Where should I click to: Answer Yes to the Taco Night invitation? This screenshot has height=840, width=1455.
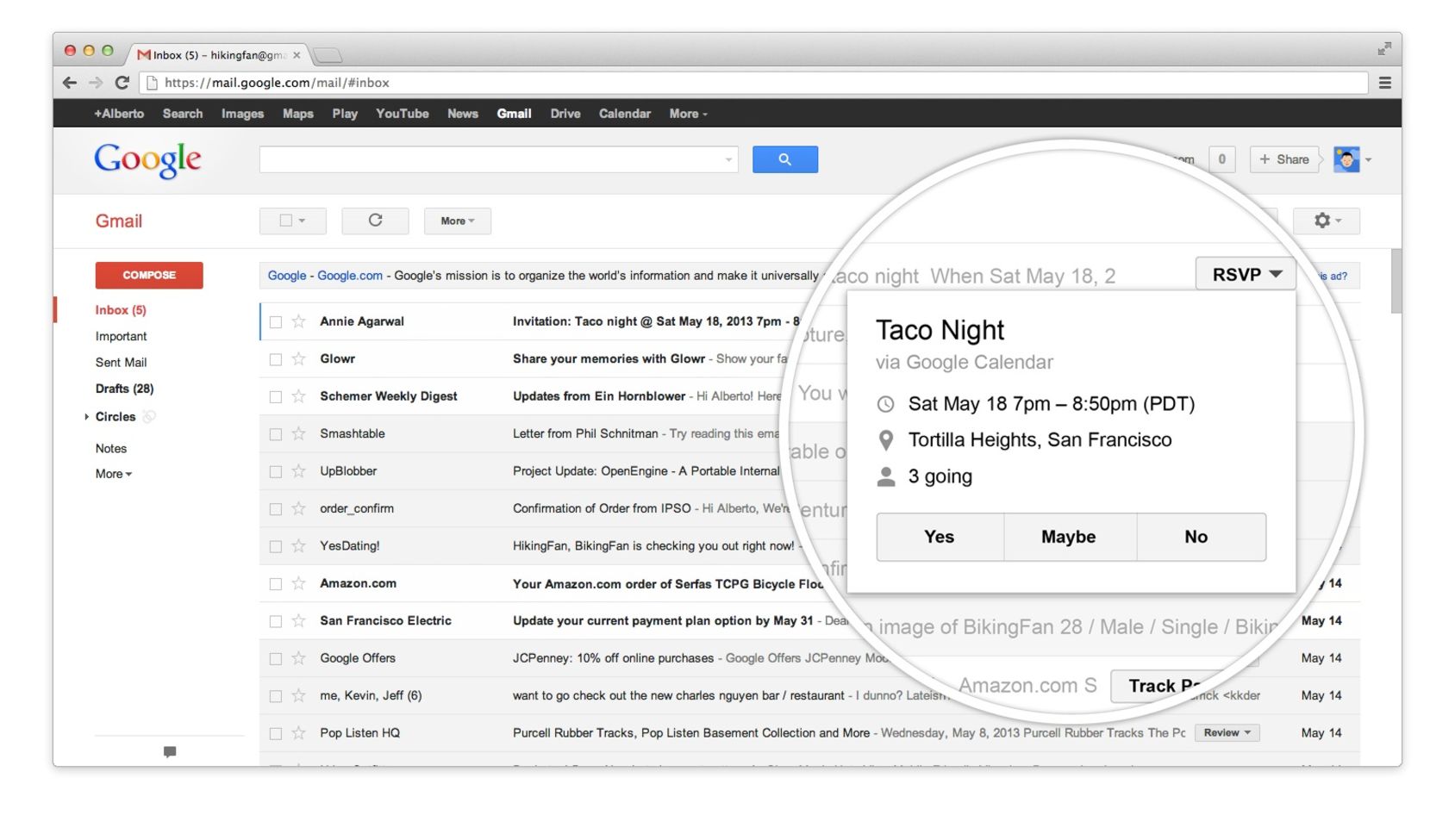940,537
